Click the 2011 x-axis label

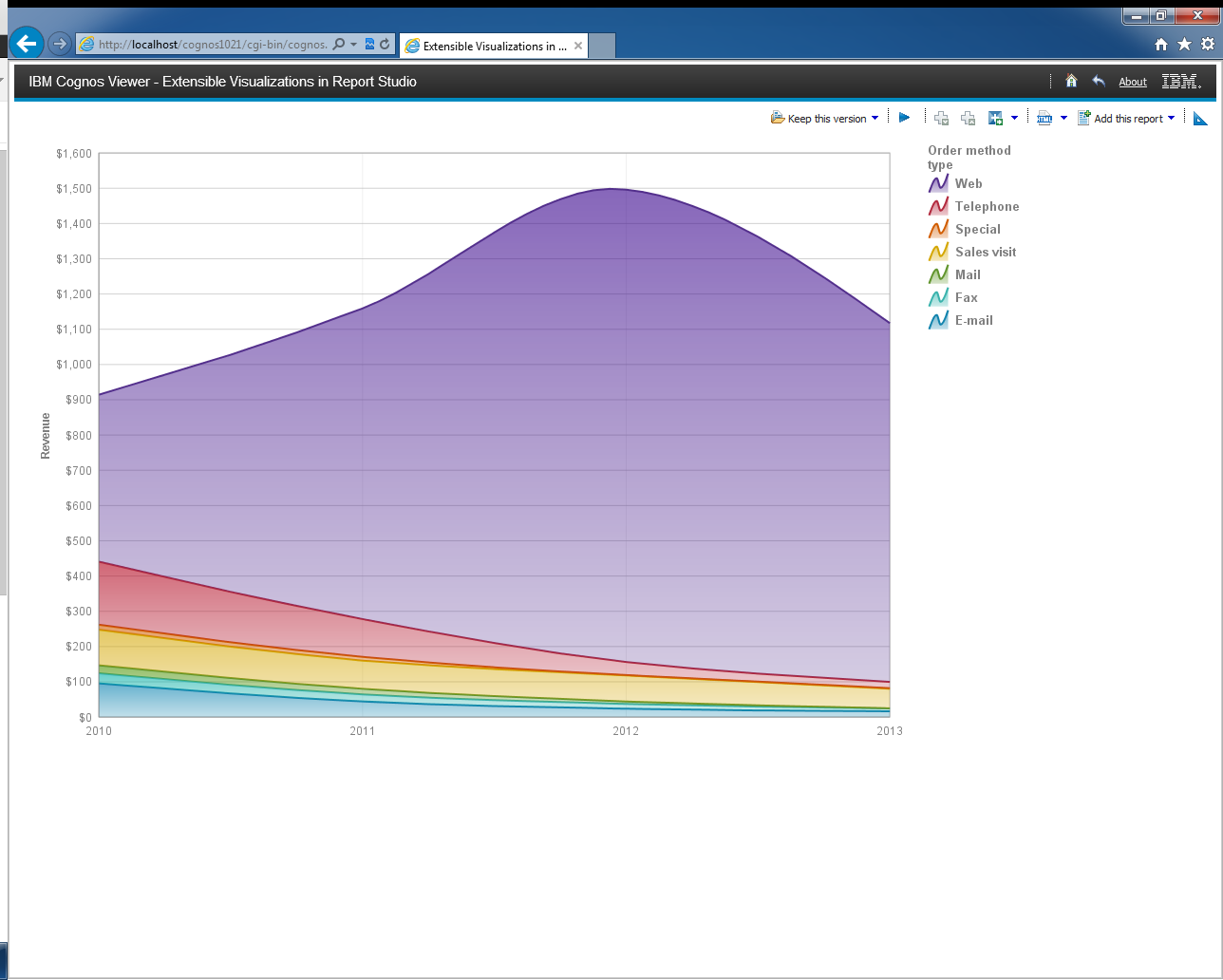(363, 731)
